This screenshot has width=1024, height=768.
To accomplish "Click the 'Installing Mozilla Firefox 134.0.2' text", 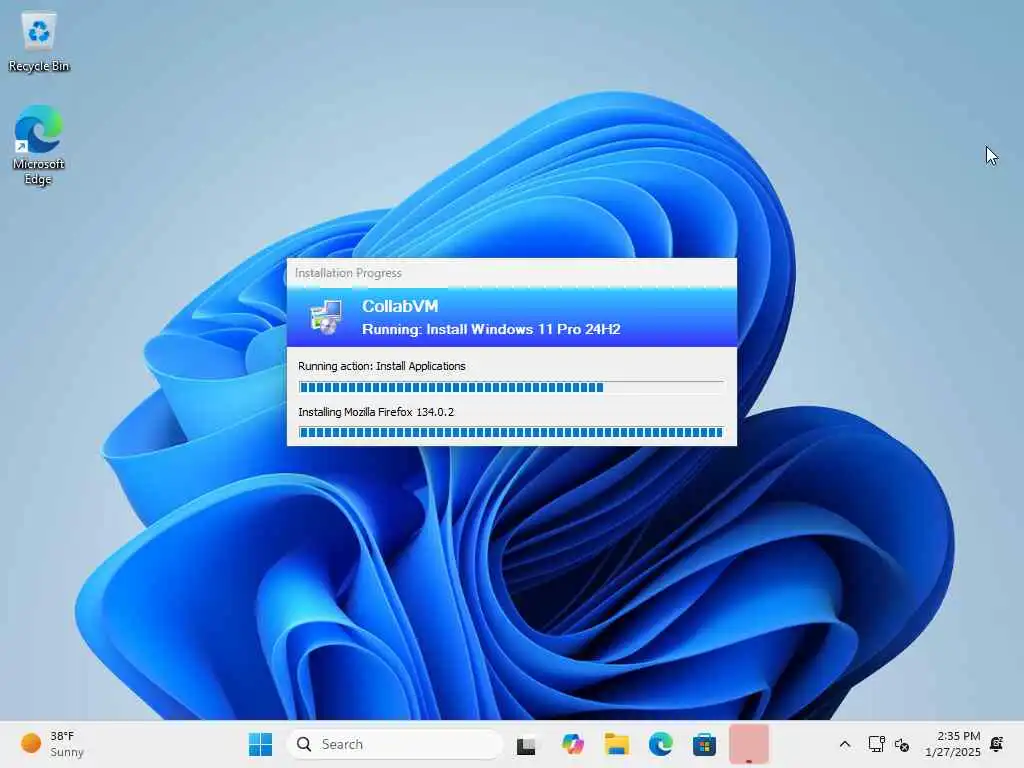I will click(376, 412).
